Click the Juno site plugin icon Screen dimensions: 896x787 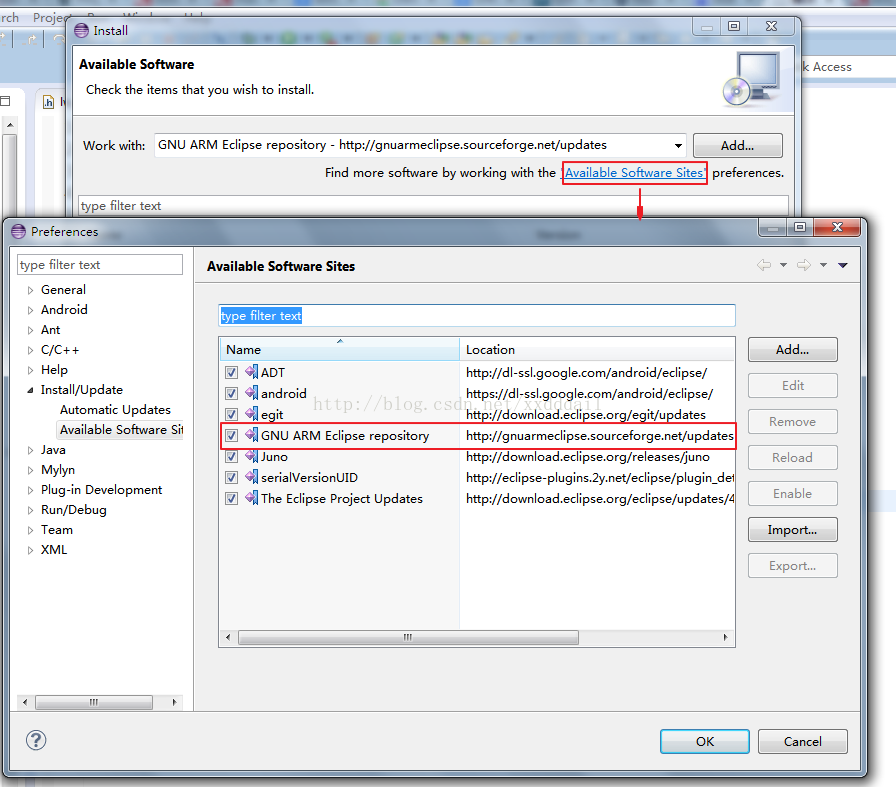point(251,456)
